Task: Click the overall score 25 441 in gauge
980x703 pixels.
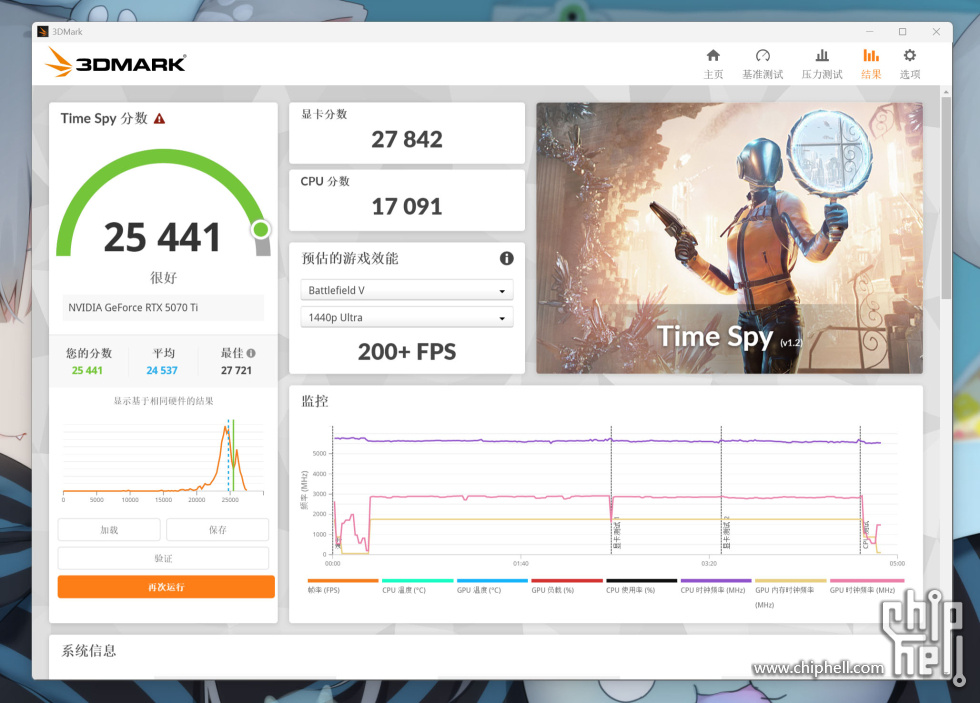Action: click(x=162, y=237)
